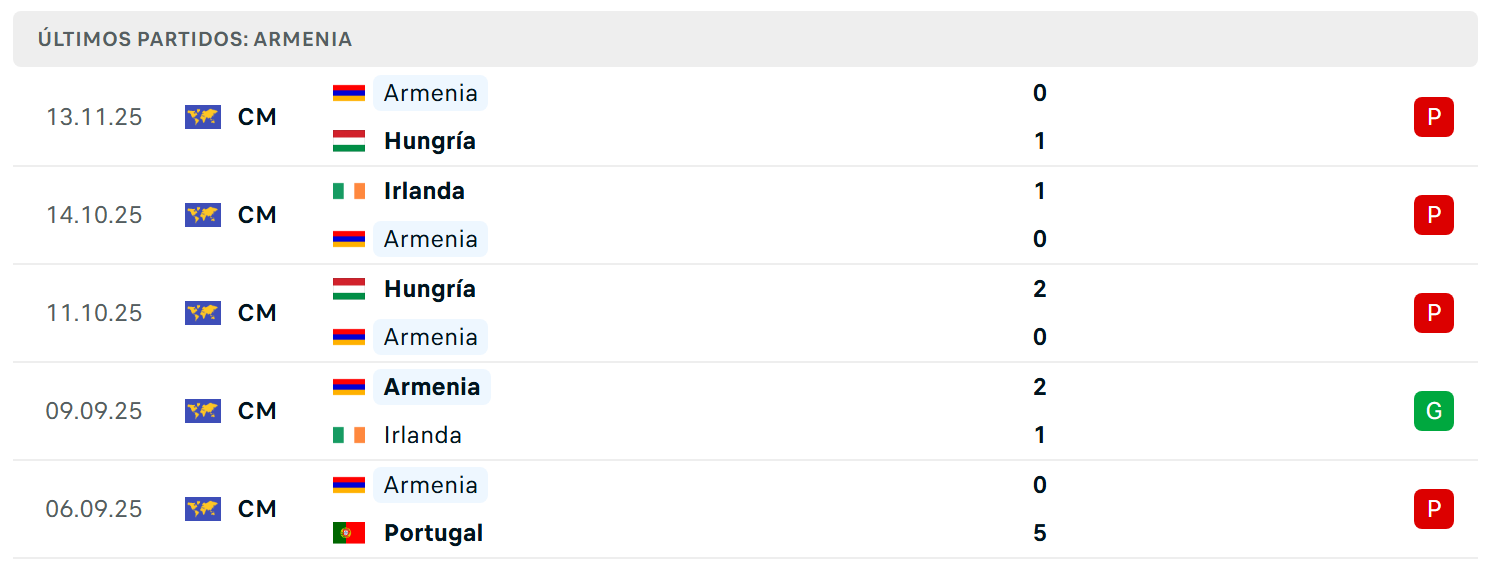The height and width of the screenshot is (568, 1498).
Task: Click the Irlanda flag in 14.10.25 match
Action: coord(349,191)
